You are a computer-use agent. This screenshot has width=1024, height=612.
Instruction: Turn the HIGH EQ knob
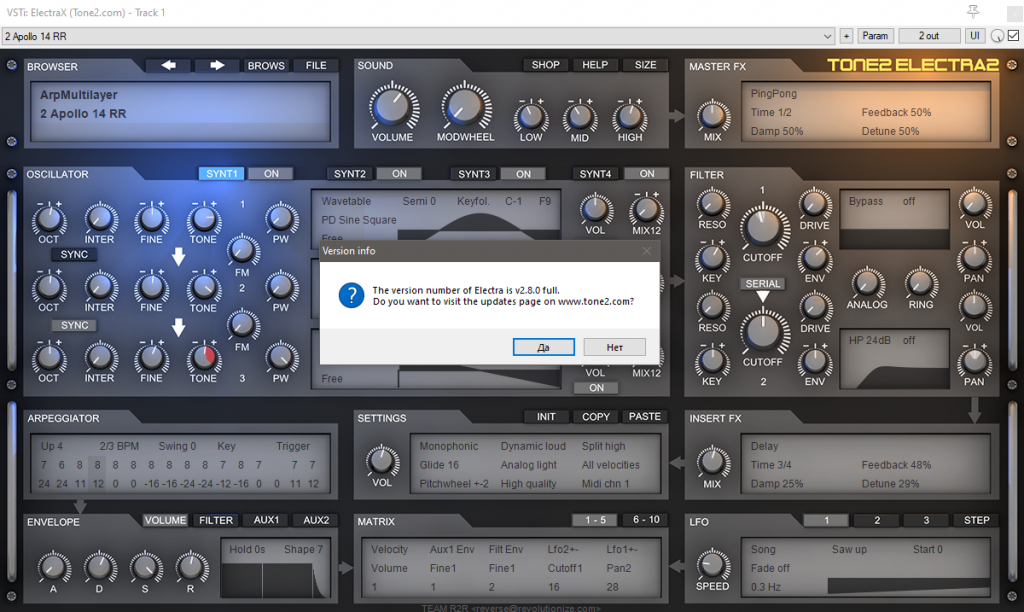coord(630,117)
